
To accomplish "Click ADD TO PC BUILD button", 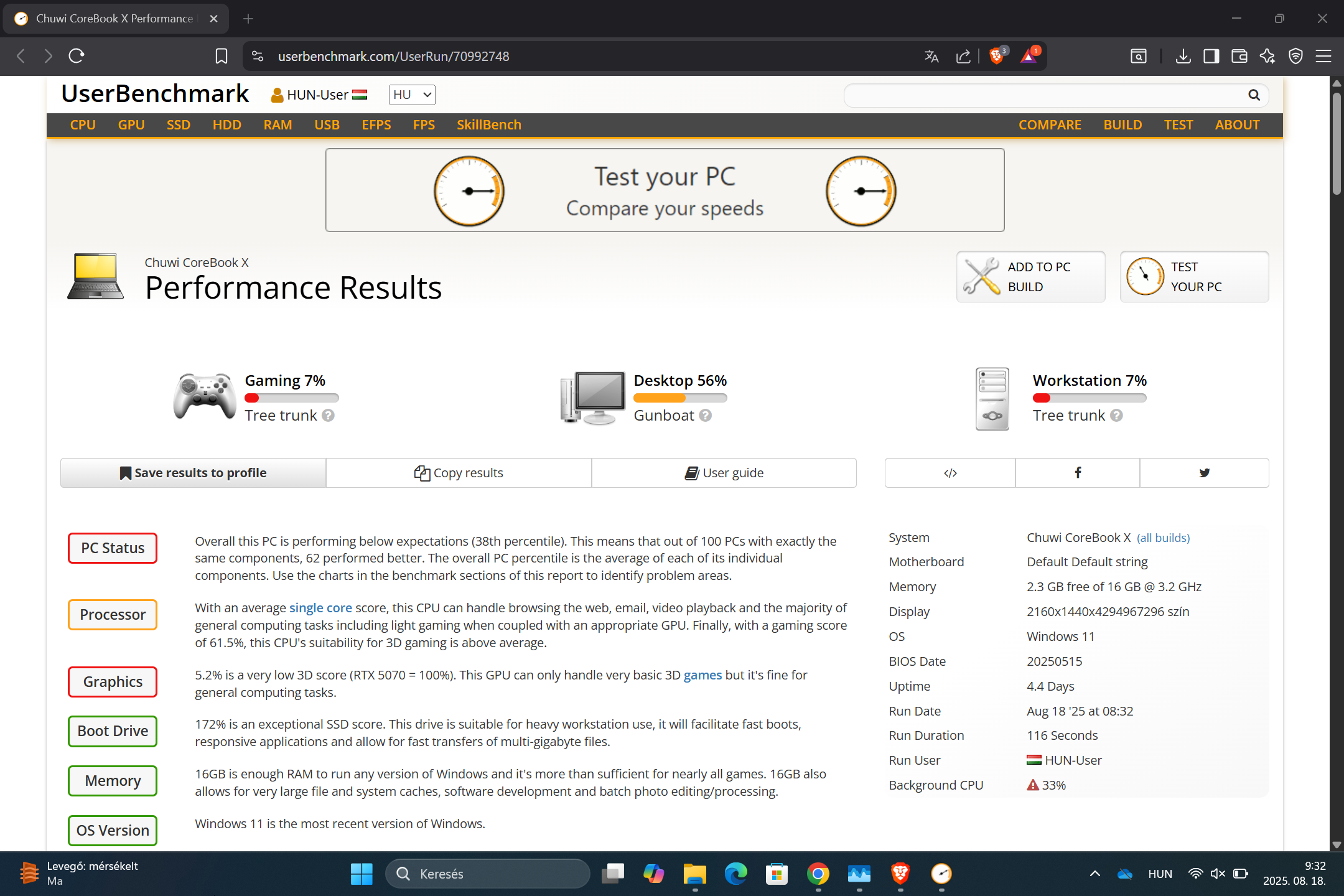I will coord(1031,277).
